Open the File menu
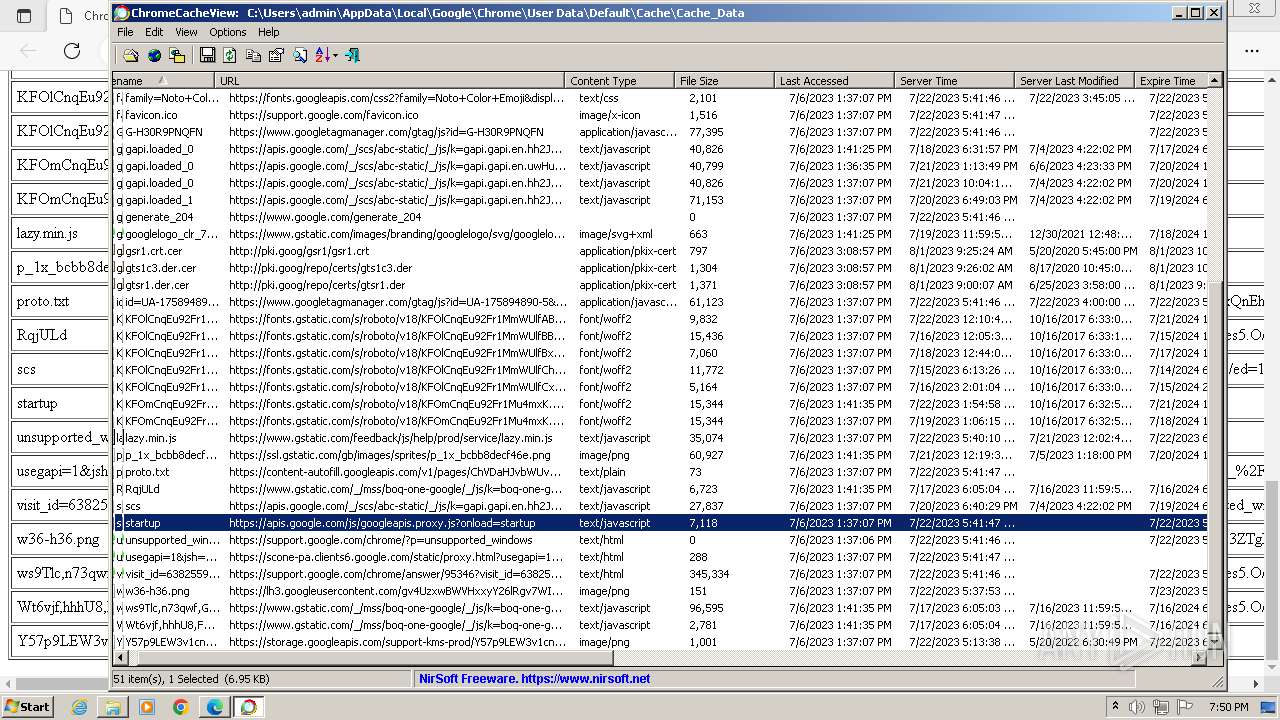Screen dimensions: 1280x720 tap(125, 32)
